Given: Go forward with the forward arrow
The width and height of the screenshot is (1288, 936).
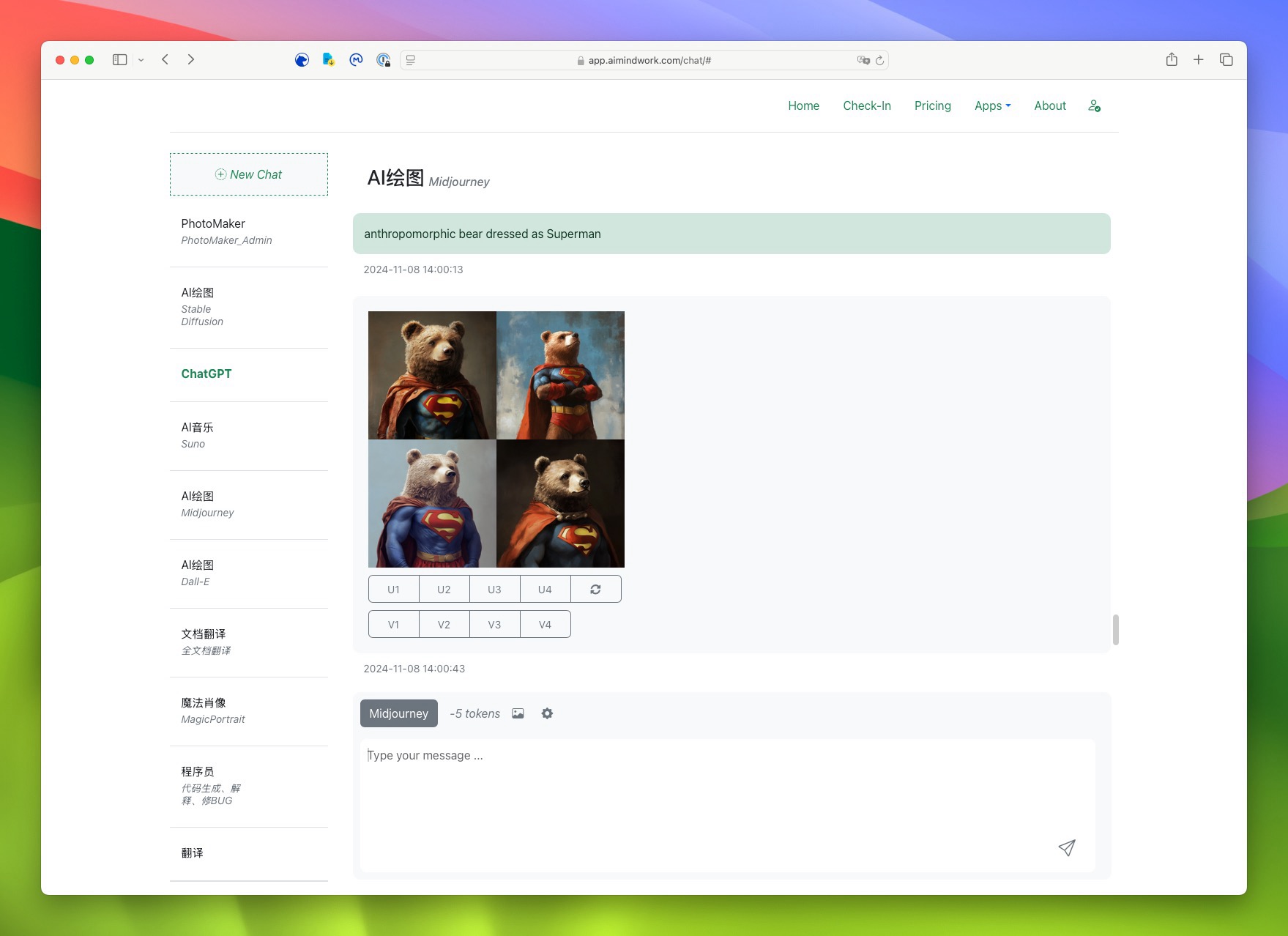Looking at the screenshot, I should (x=191, y=59).
